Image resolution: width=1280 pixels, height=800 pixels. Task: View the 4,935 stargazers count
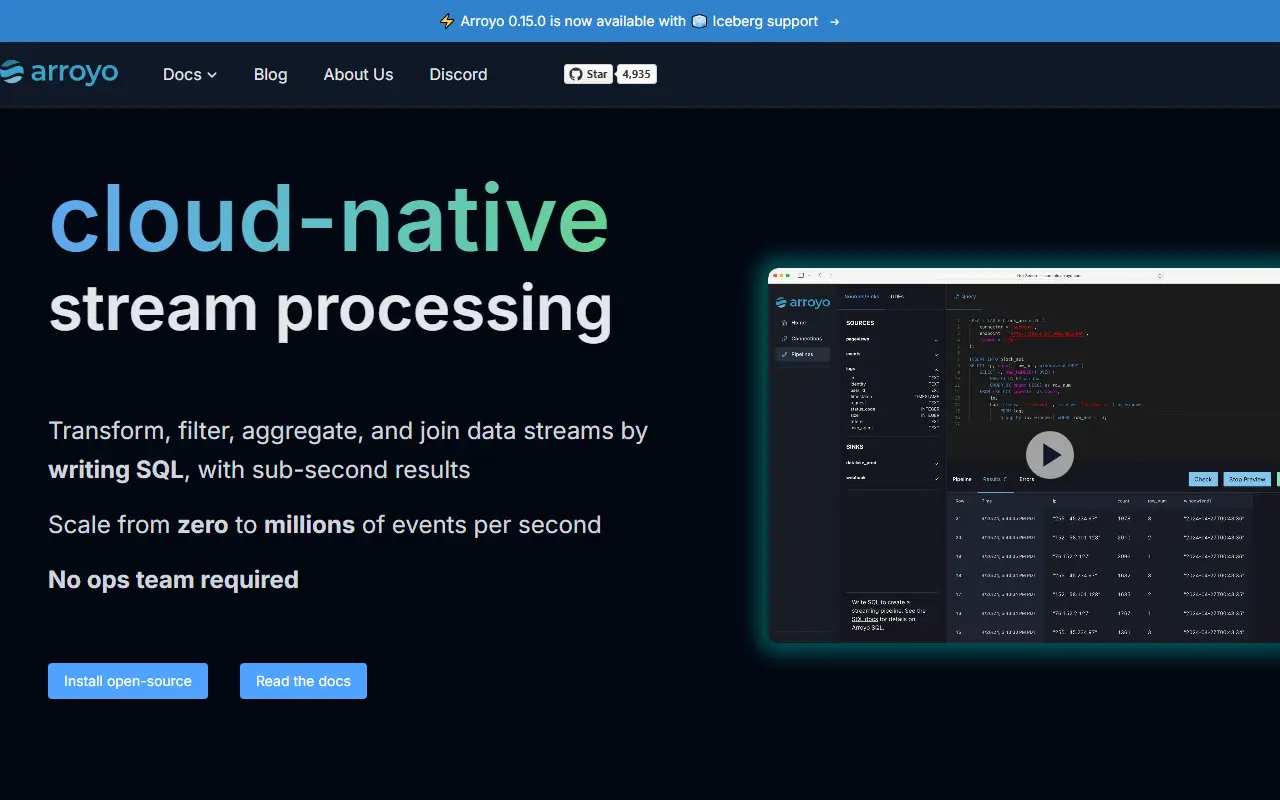pos(636,74)
